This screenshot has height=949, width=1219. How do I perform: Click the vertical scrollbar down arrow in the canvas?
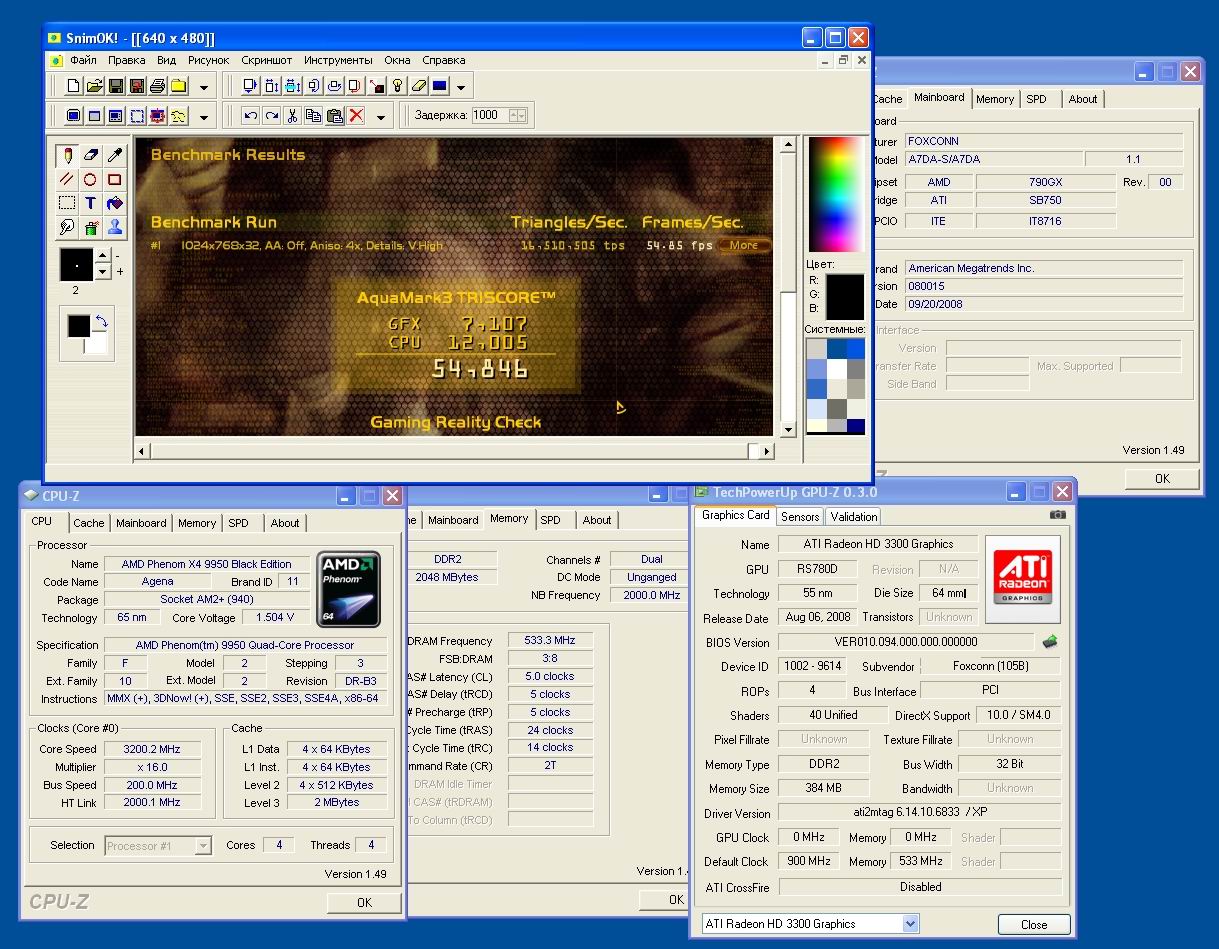(x=787, y=429)
